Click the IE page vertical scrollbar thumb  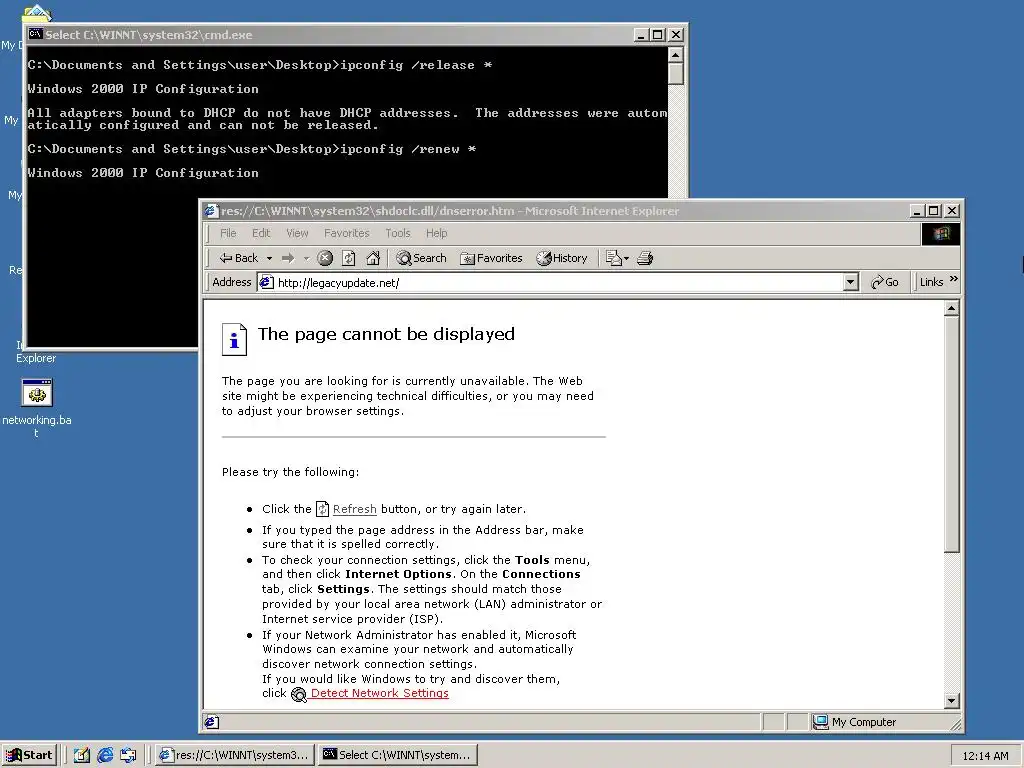click(952, 434)
